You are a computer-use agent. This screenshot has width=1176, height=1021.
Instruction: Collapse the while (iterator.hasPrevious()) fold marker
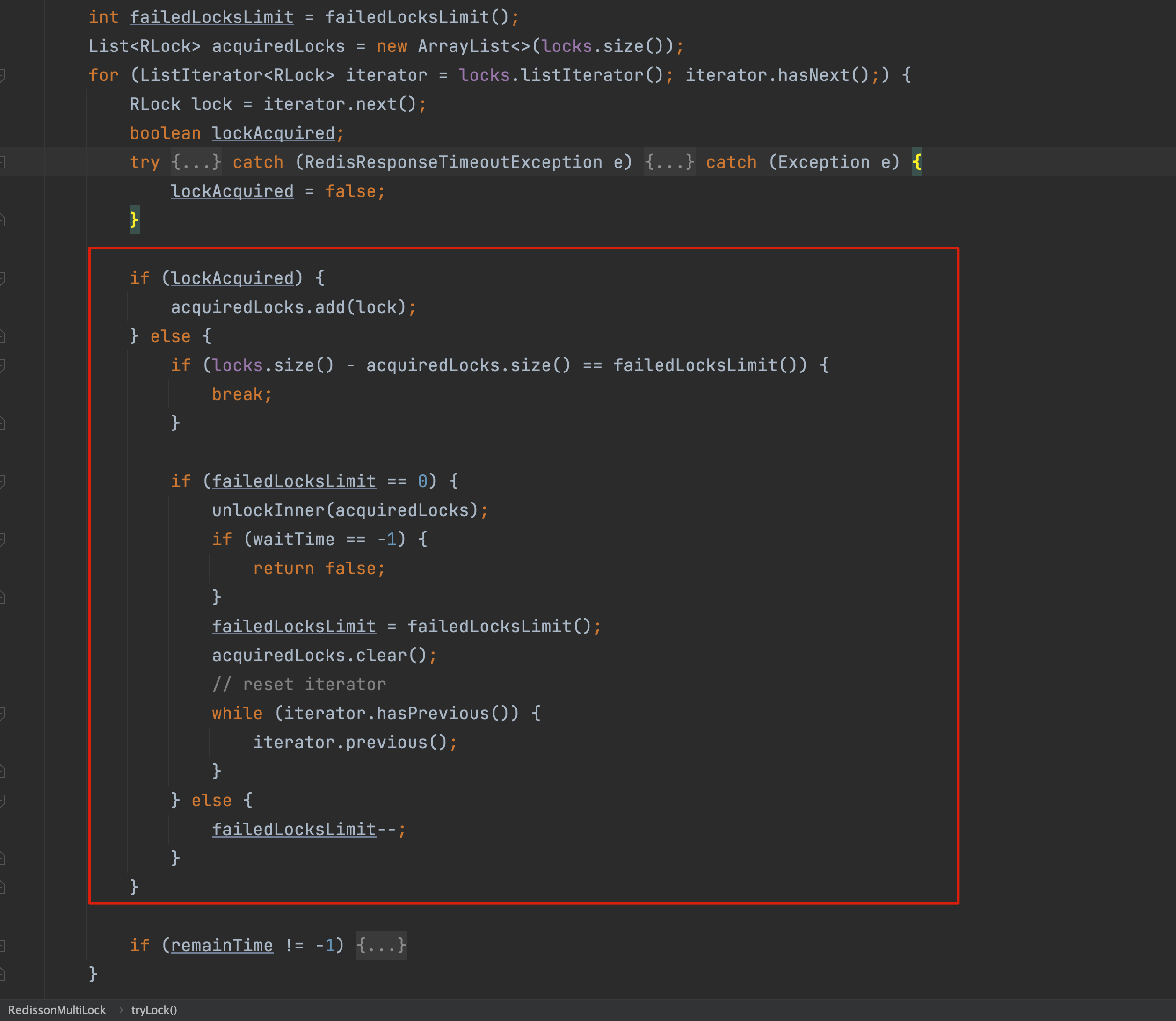2,713
